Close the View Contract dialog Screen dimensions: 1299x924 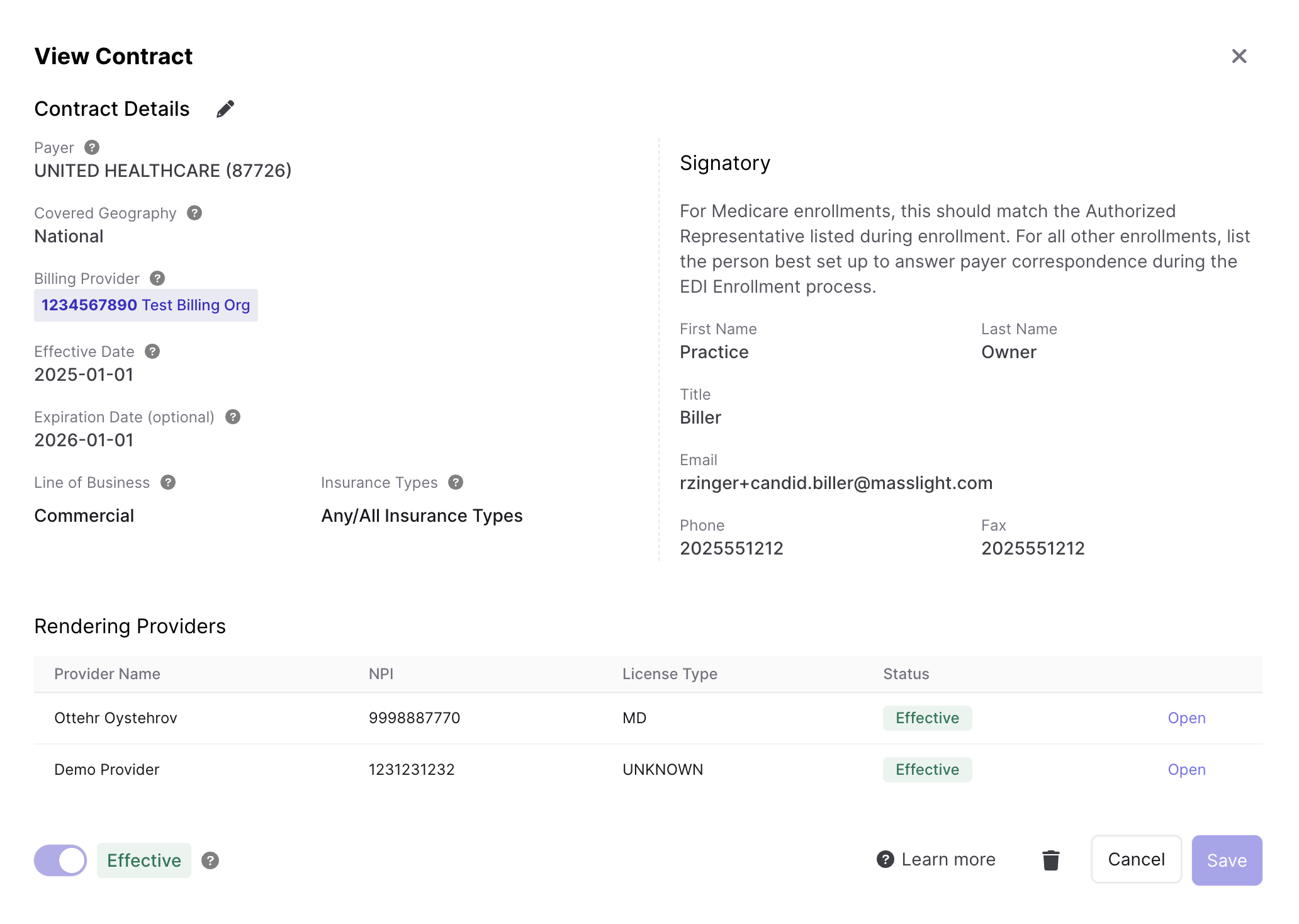click(x=1239, y=56)
